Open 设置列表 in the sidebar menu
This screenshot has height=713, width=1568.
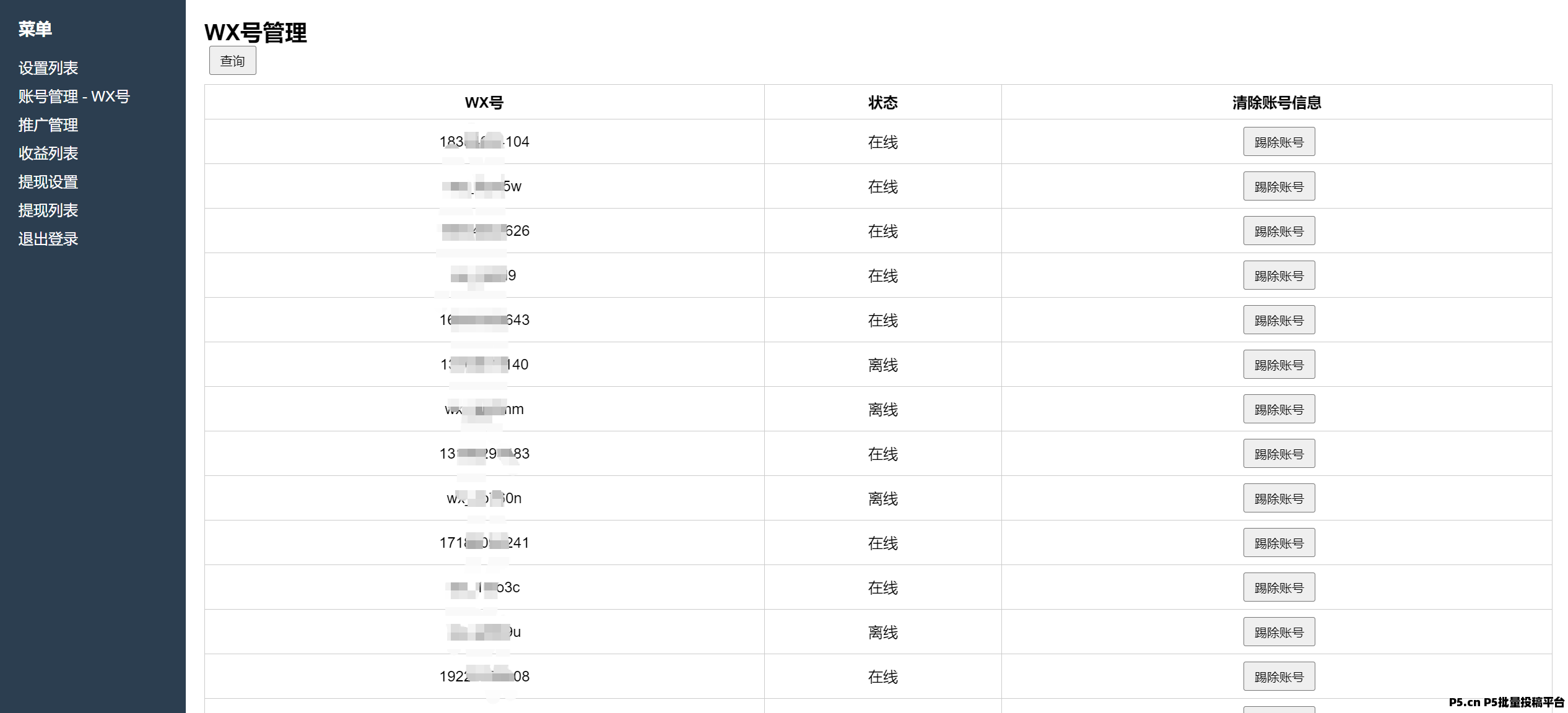48,68
